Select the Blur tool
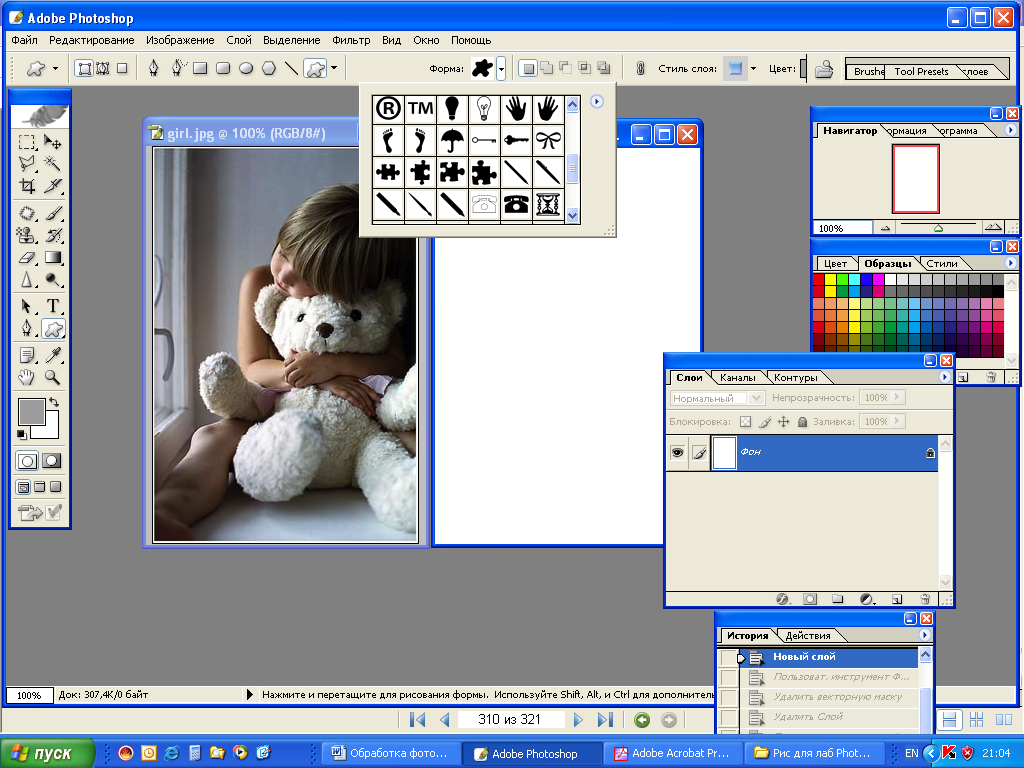The width and height of the screenshot is (1024, 768). tap(27, 280)
